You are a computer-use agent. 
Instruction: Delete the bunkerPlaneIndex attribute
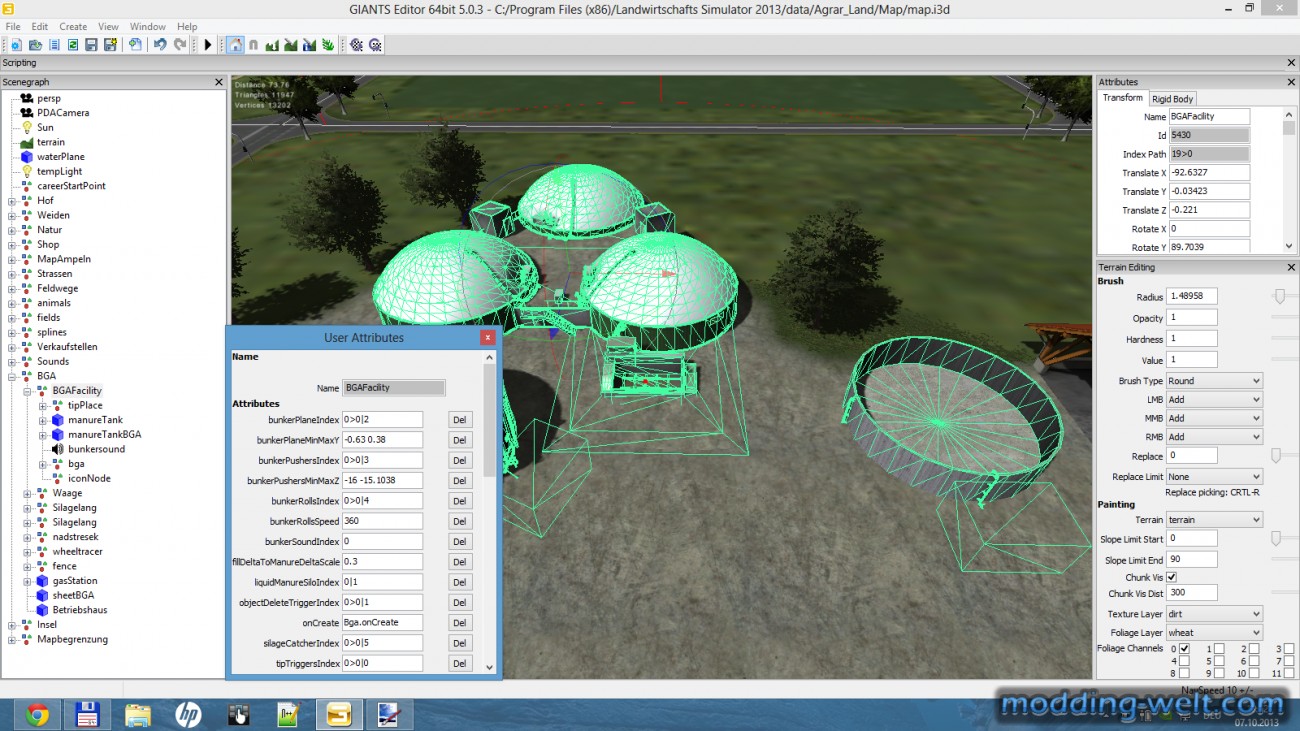coord(460,420)
